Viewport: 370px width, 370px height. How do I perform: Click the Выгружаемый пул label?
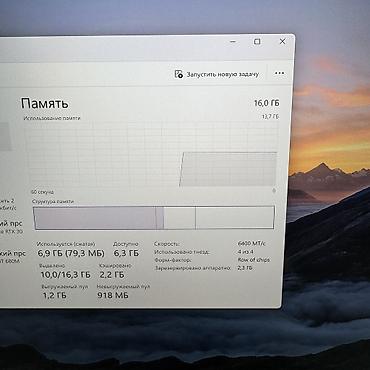(x=65, y=287)
